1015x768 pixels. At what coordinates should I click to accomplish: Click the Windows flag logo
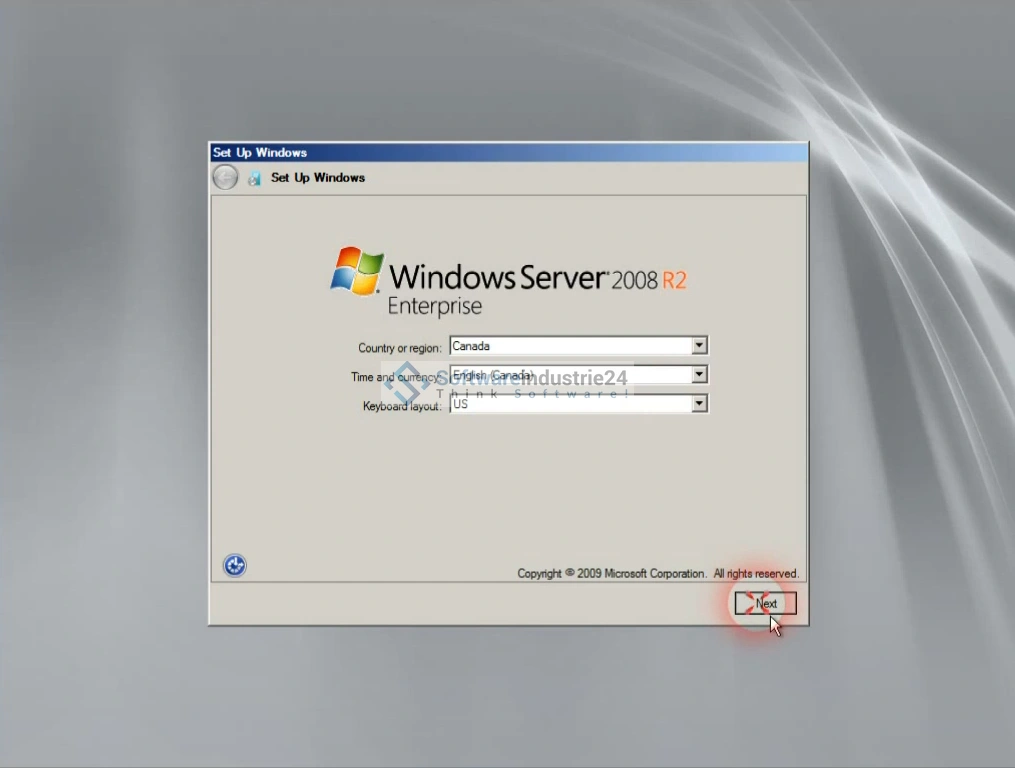click(357, 270)
